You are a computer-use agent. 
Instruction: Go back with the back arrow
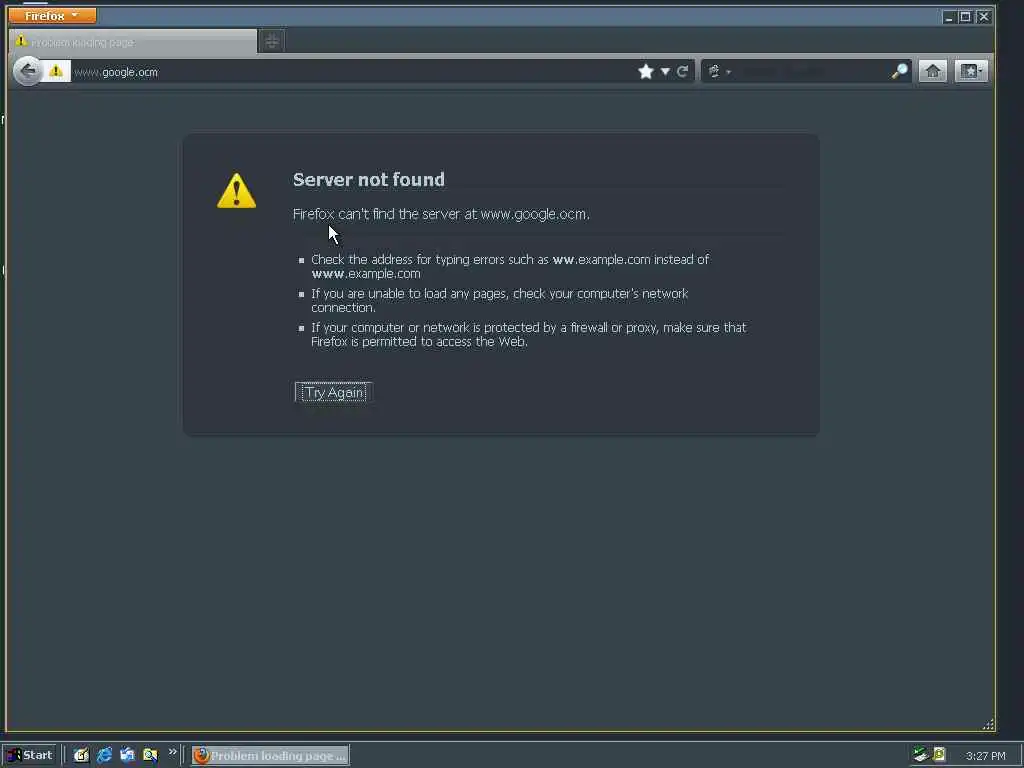[x=27, y=71]
